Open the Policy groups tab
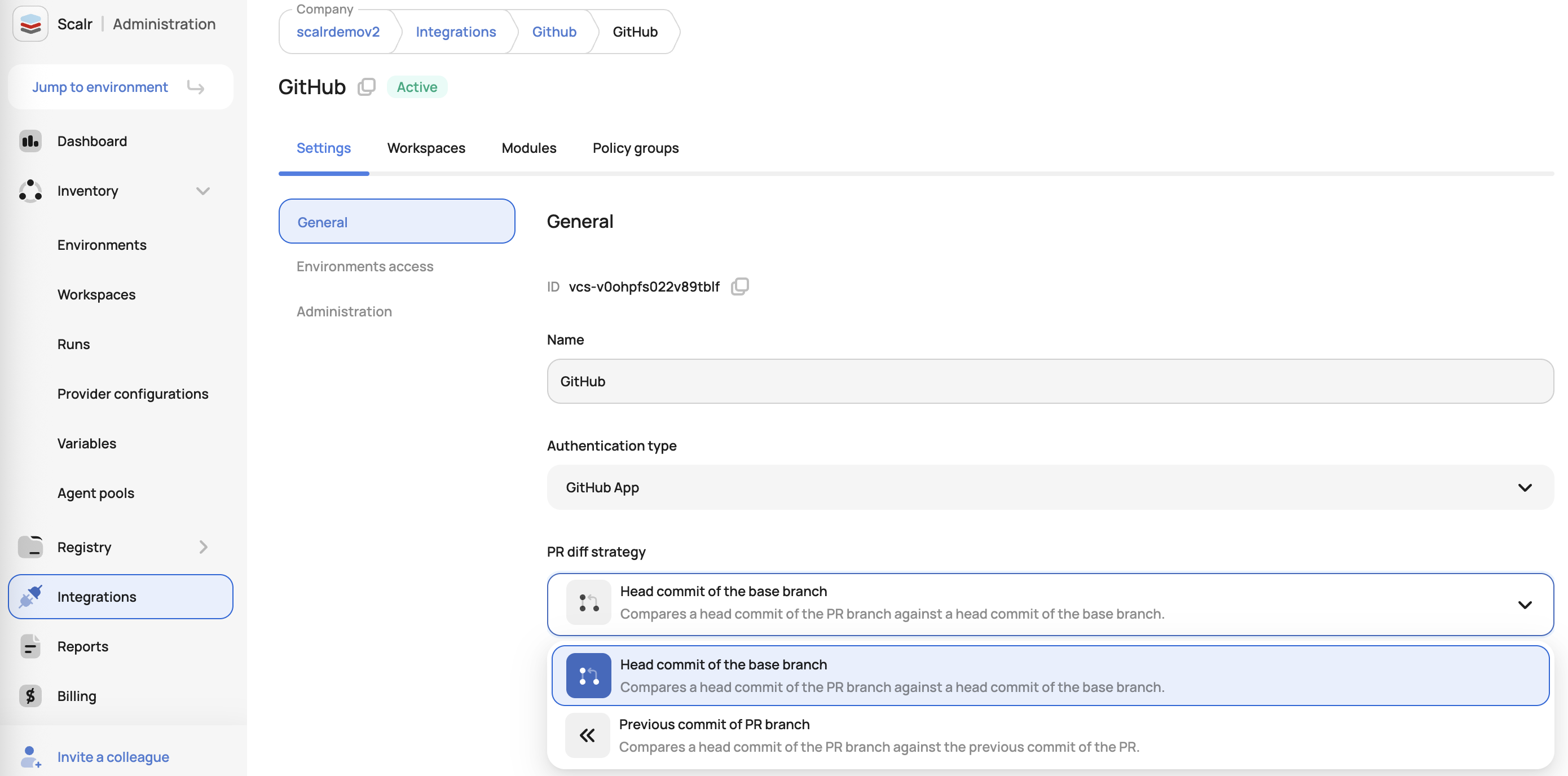Viewport: 1568px width, 776px height. click(x=635, y=148)
